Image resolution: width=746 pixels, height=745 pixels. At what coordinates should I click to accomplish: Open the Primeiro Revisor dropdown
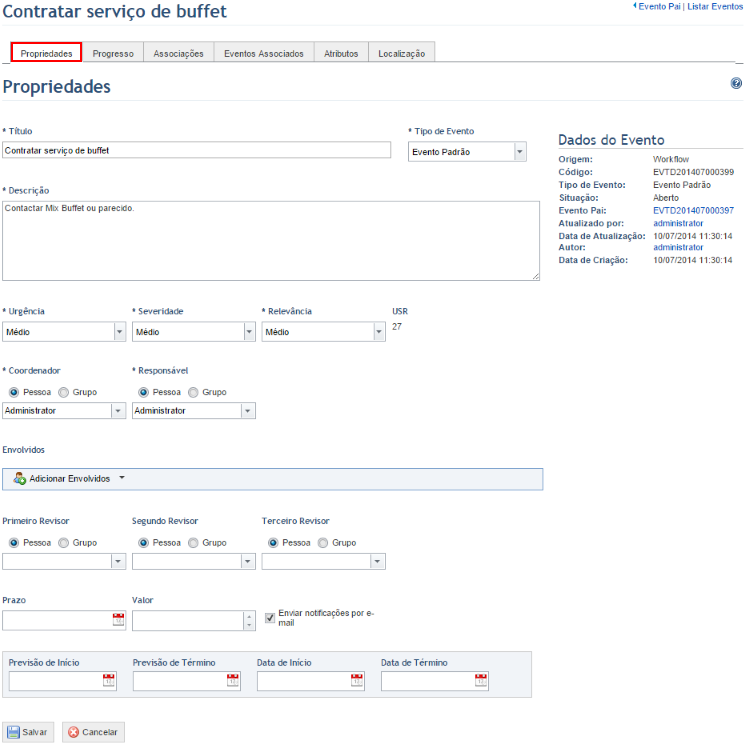coord(64,561)
